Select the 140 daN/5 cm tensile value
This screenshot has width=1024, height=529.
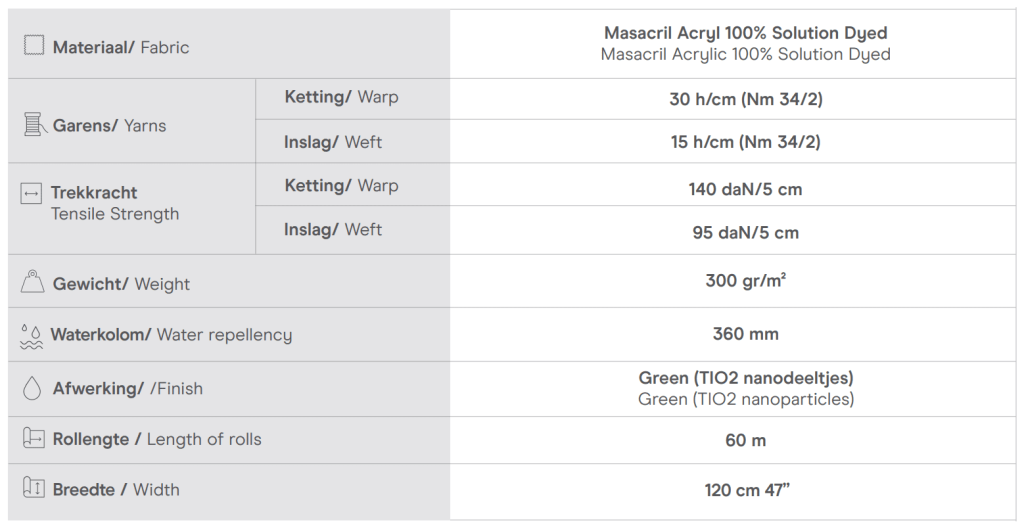(745, 189)
